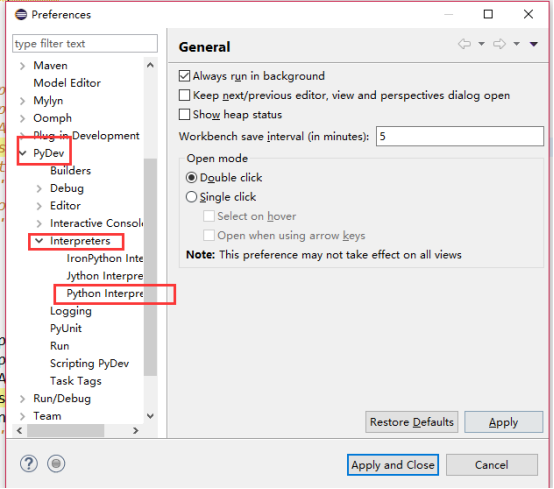Open the Task Tags preference page

click(x=76, y=381)
